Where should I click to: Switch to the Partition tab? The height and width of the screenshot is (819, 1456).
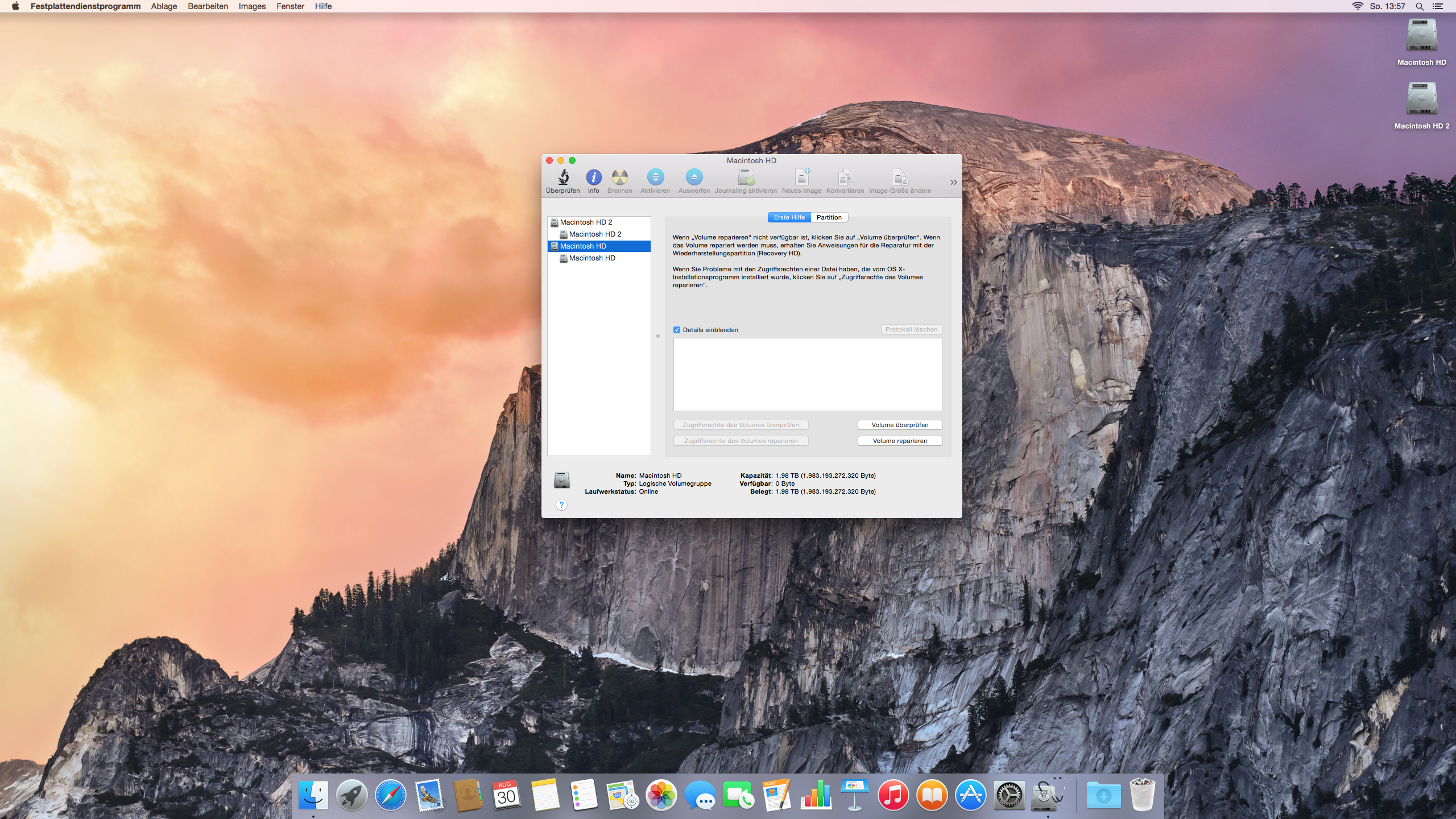tap(829, 217)
